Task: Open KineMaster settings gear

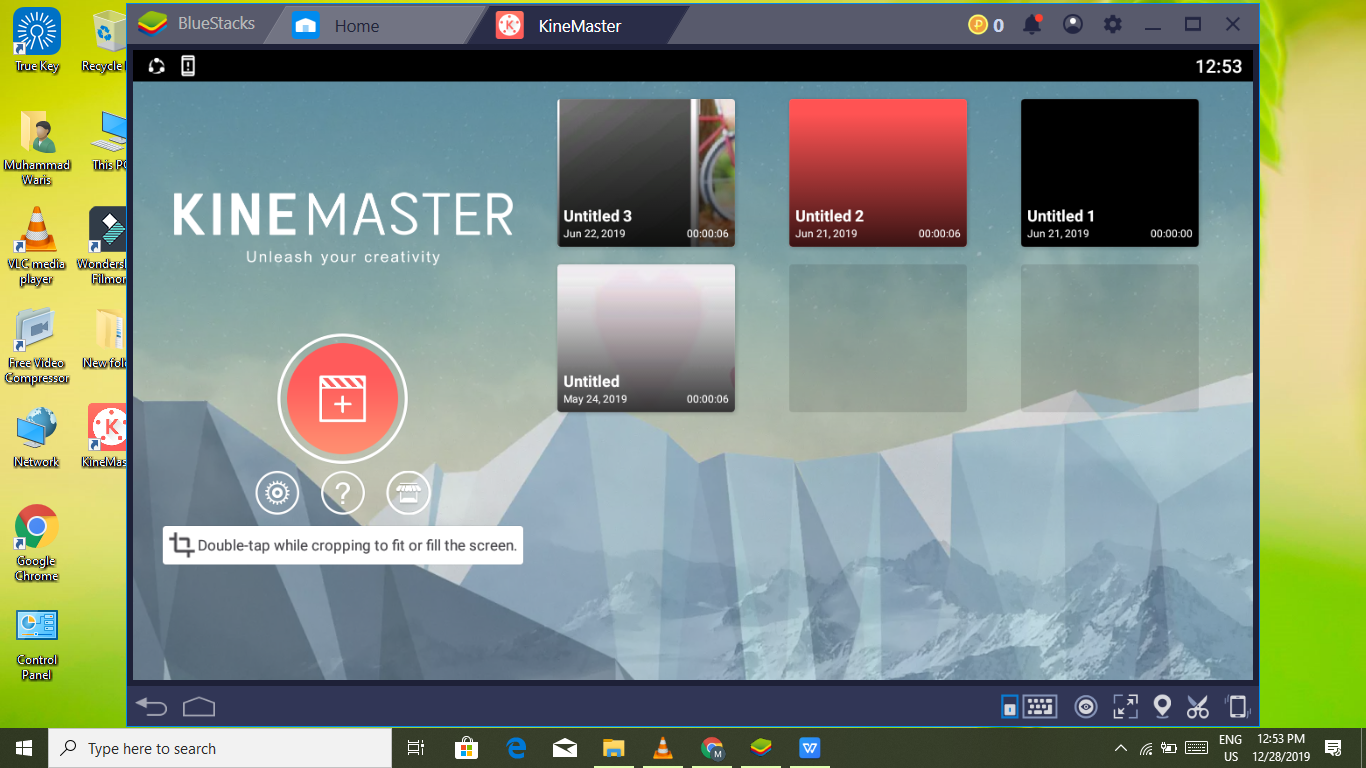Action: 277,493
